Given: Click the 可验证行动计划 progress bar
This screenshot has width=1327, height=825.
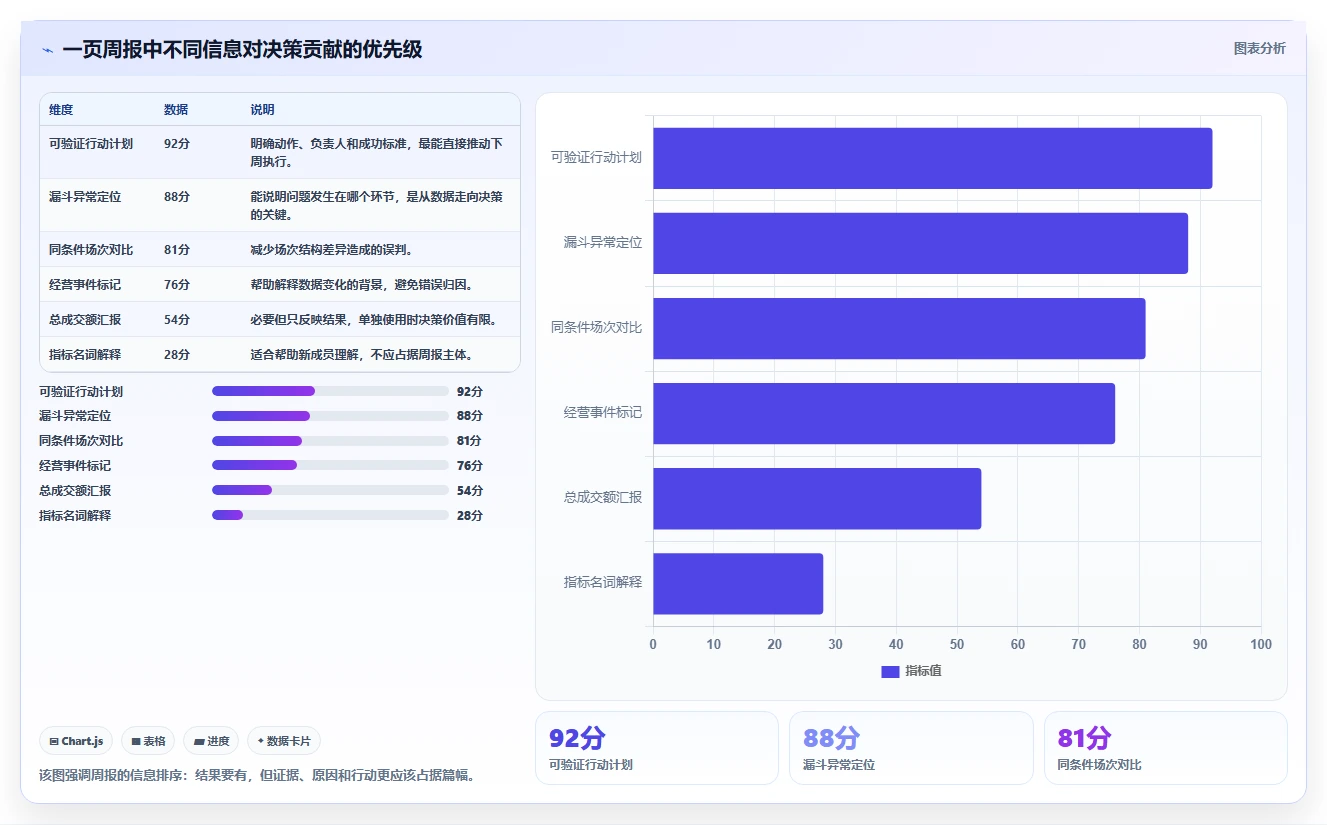Looking at the screenshot, I should tap(330, 391).
